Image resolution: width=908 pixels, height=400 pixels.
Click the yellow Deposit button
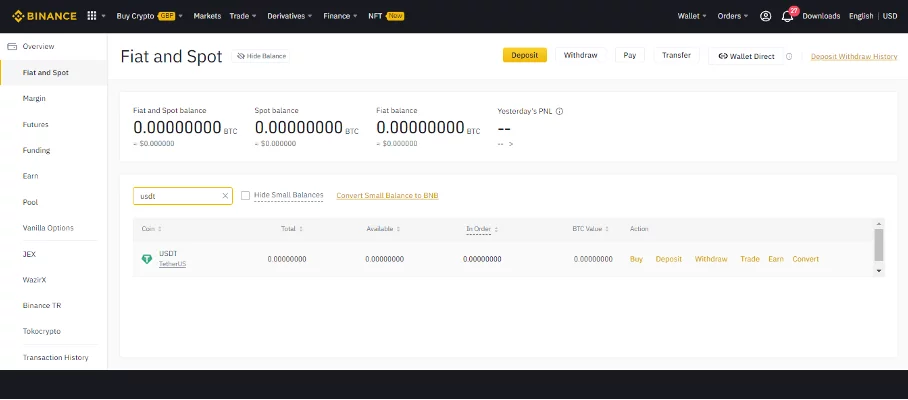click(525, 55)
